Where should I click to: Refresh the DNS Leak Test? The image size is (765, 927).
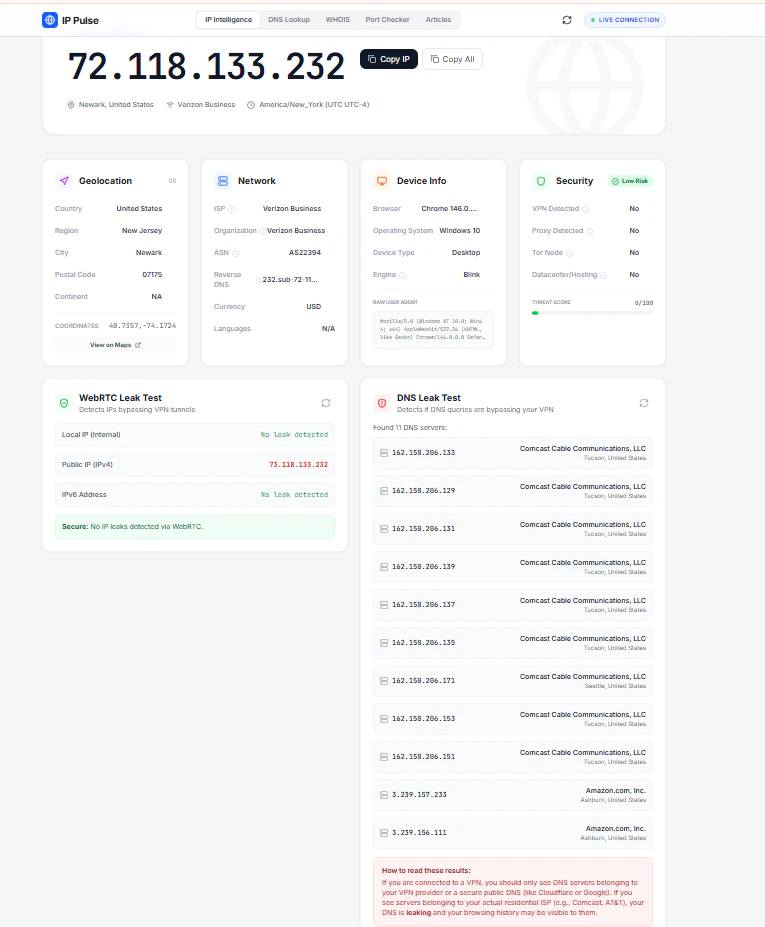[x=644, y=403]
